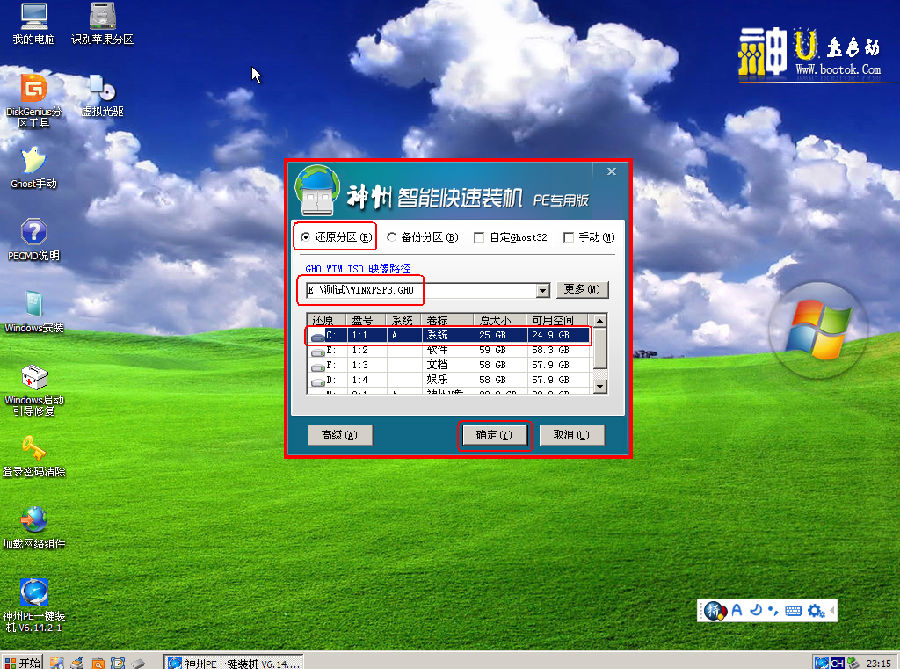Open the 虚拟光驱 desktop icon
Image resolution: width=900 pixels, height=669 pixels.
tap(101, 90)
